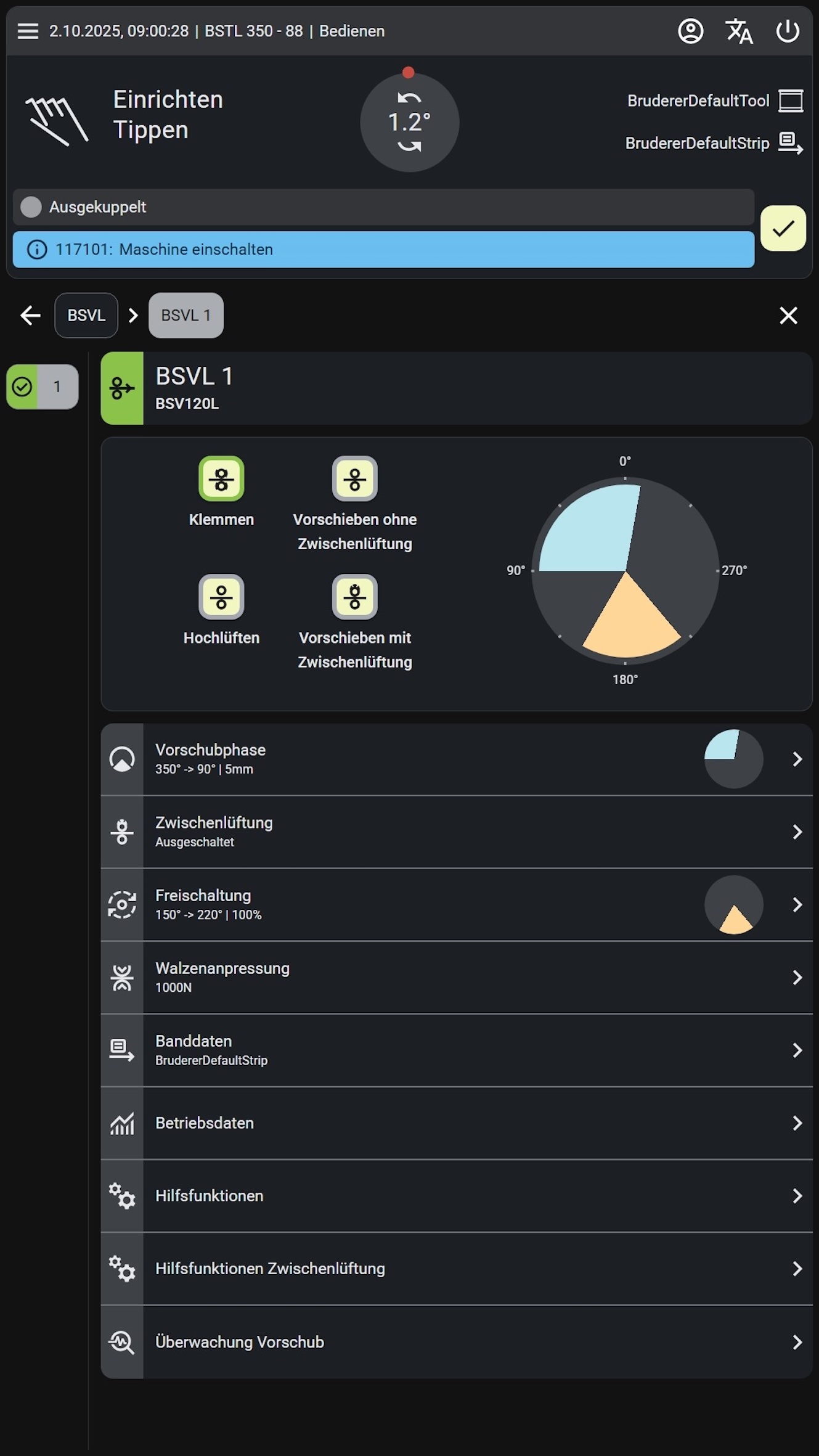
Task: Click the large feed phase pie chart
Action: (x=625, y=571)
